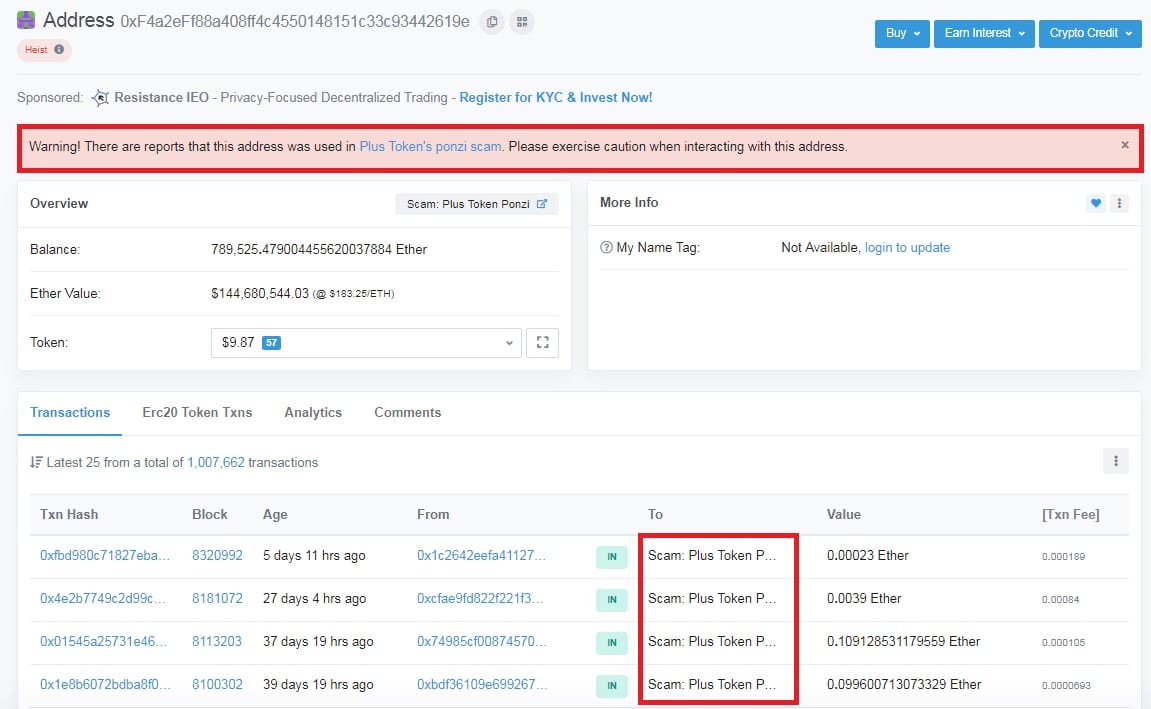Click the Age column header

pyautogui.click(x=275, y=515)
